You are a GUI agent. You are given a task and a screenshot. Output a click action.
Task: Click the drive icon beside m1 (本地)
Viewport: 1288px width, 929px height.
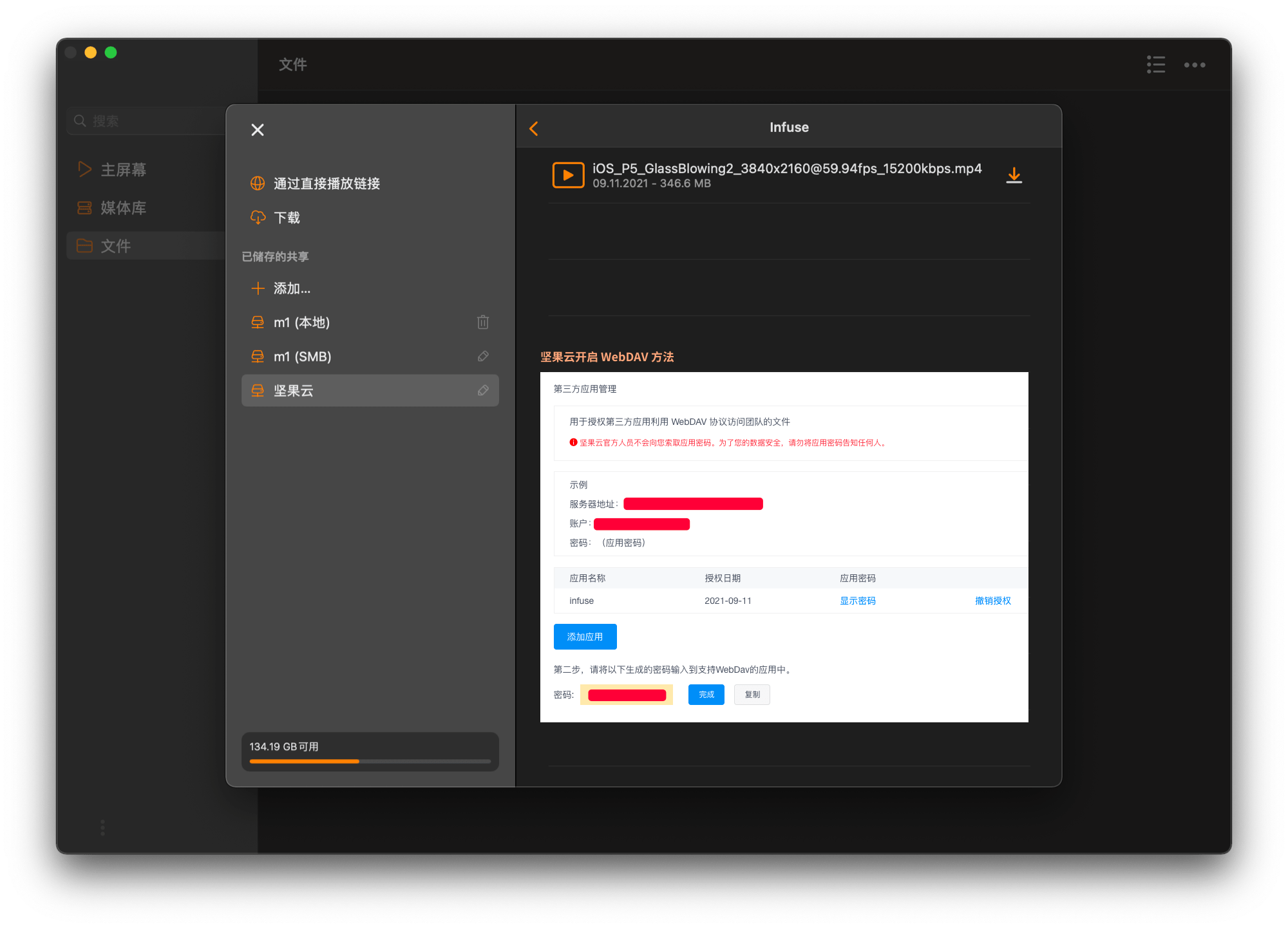258,323
